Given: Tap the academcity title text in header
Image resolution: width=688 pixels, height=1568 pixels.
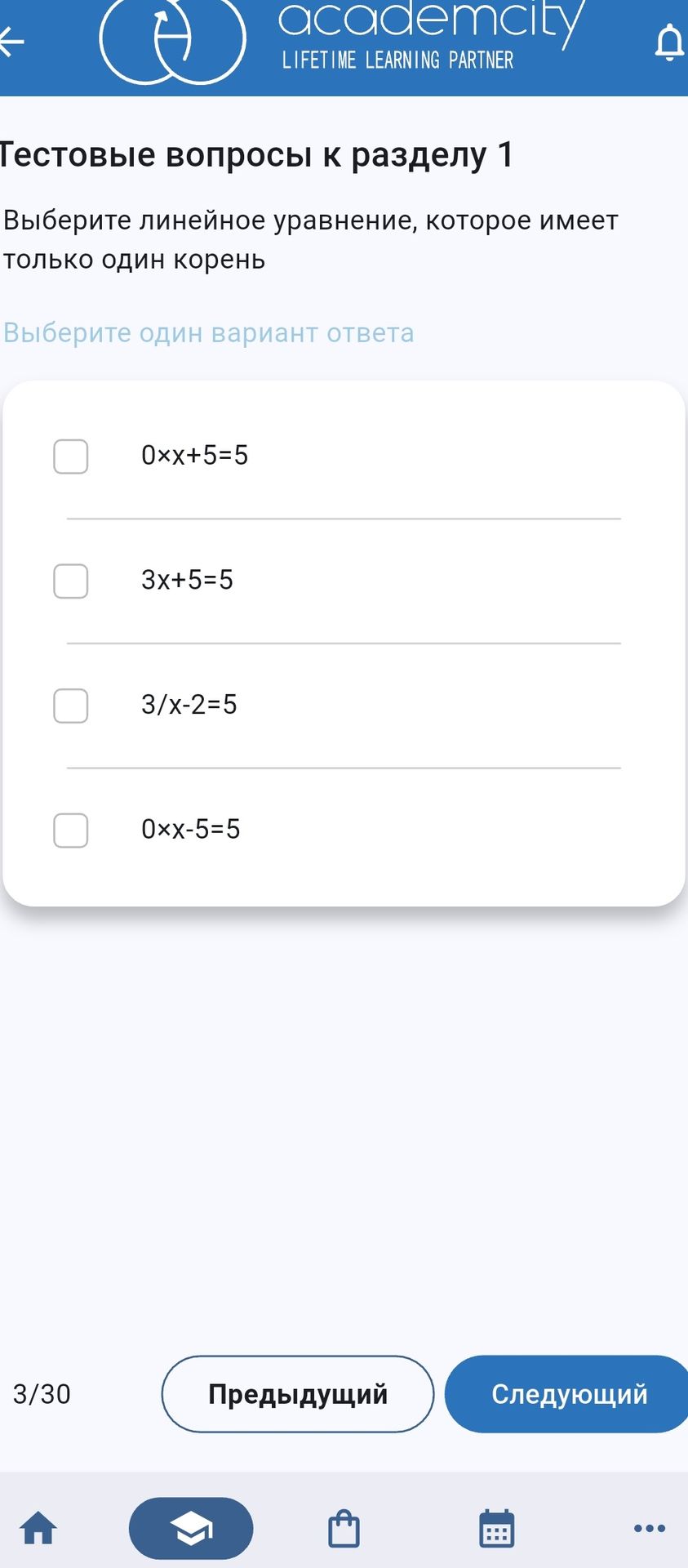Looking at the screenshot, I should (432, 20).
